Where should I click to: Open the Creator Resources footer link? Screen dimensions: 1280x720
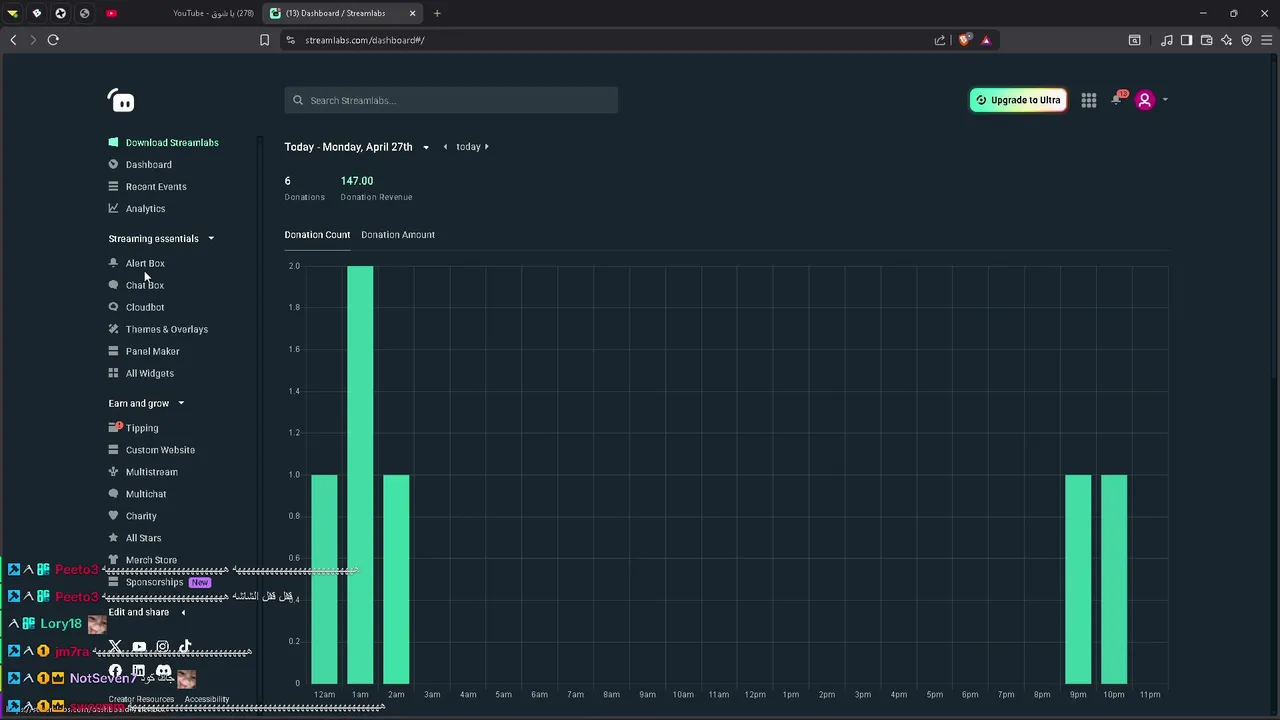coord(141,699)
